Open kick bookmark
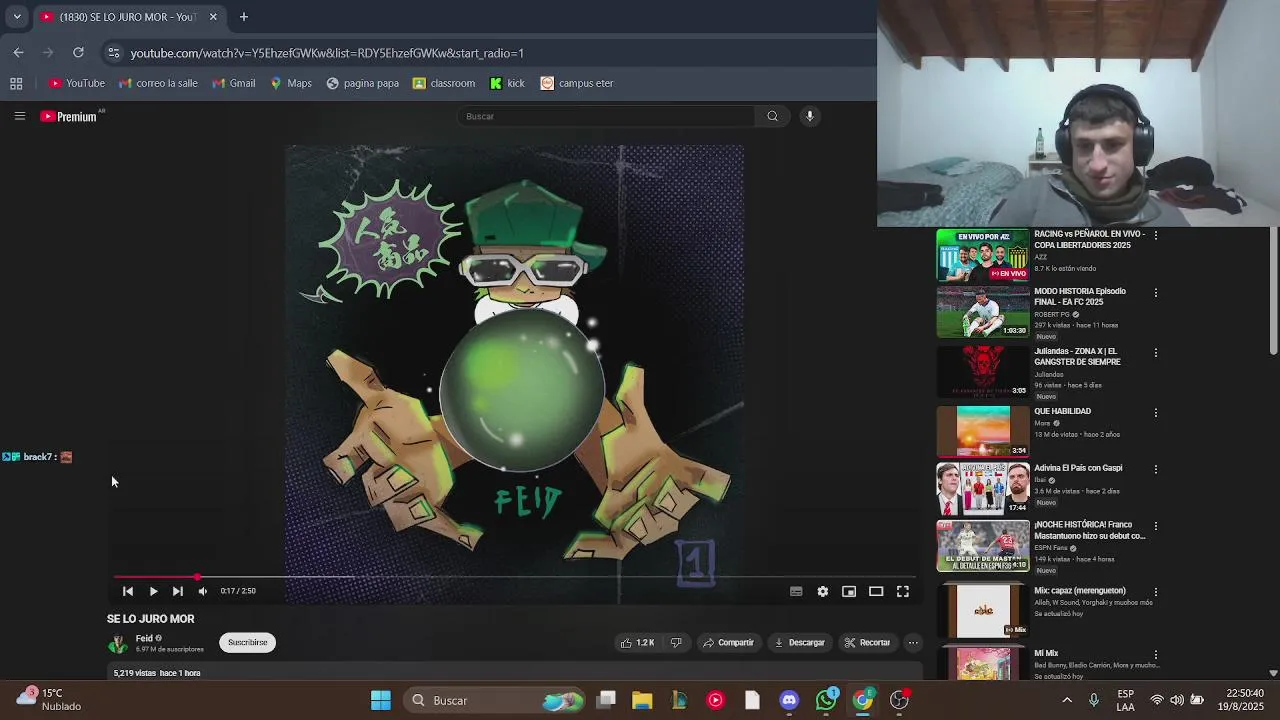Screen dimensions: 1280x720 (507, 83)
